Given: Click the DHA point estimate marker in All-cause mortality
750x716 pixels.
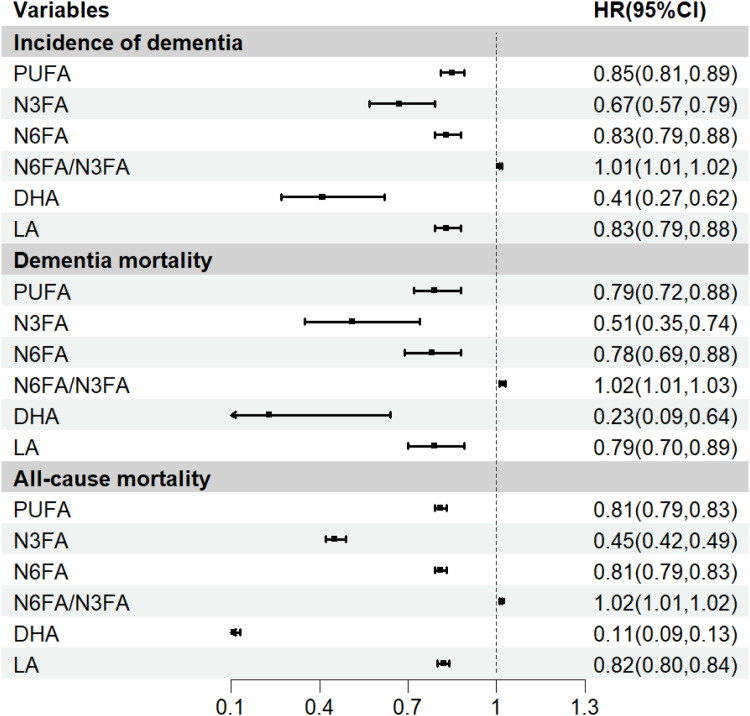Looking at the screenshot, I should tap(235, 632).
